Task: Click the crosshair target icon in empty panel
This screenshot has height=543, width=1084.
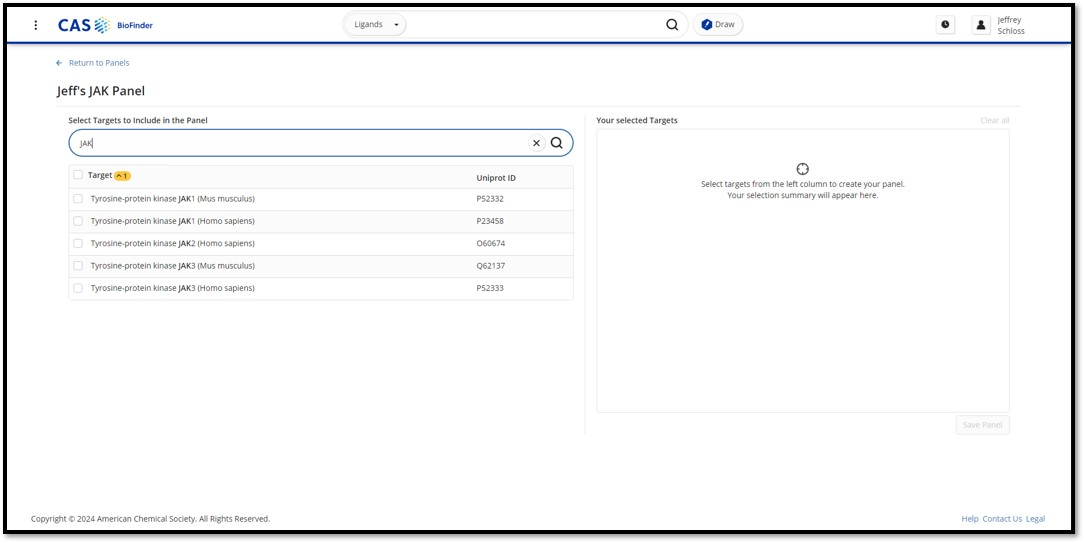Action: (x=803, y=169)
